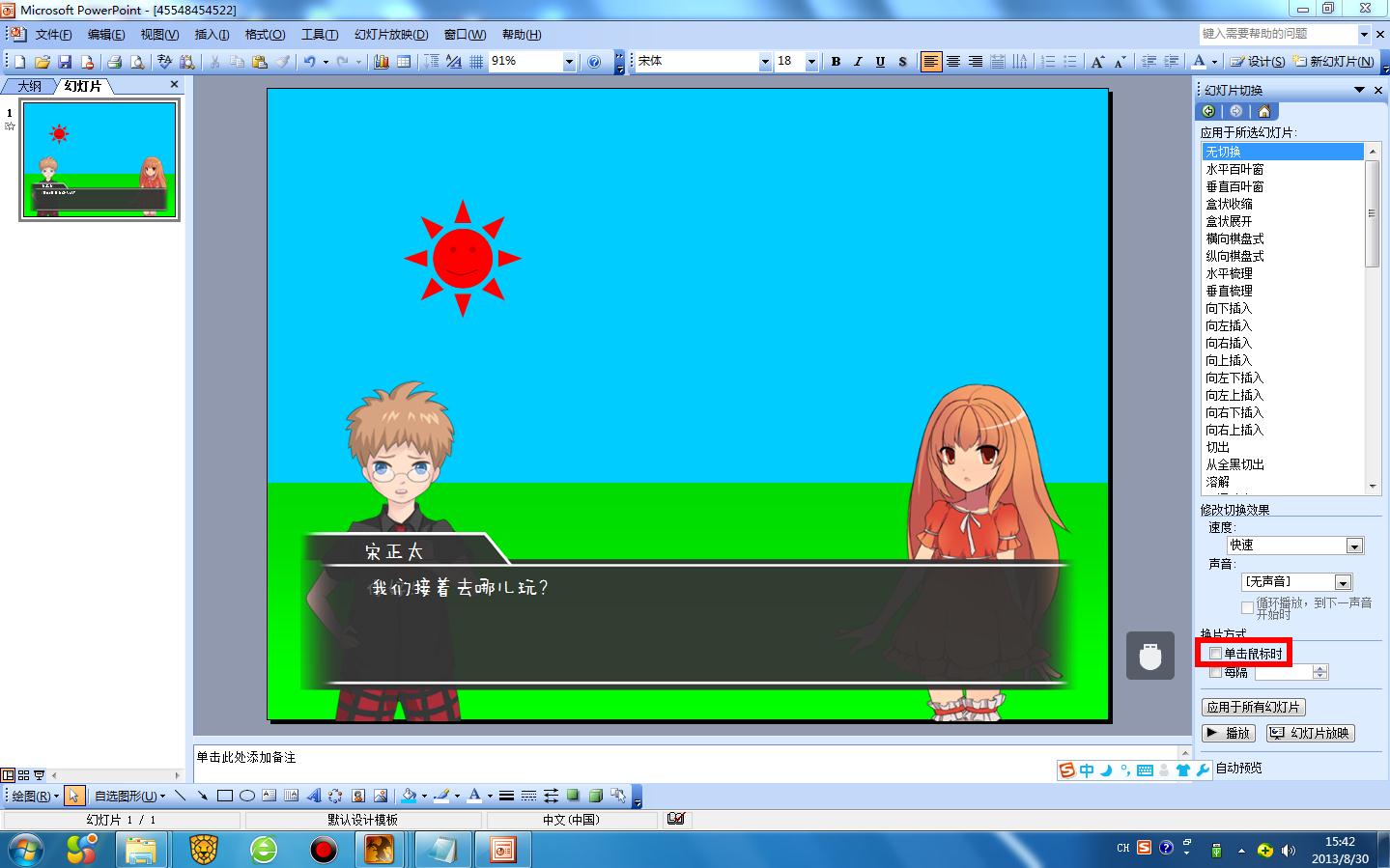
Task: Toggle Italic formatting
Action: pos(858,62)
